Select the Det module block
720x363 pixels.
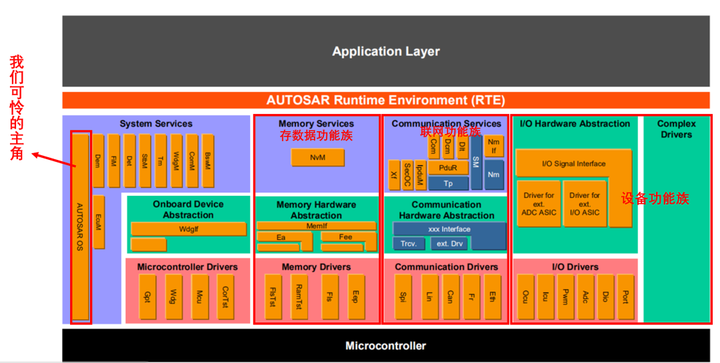click(129, 161)
